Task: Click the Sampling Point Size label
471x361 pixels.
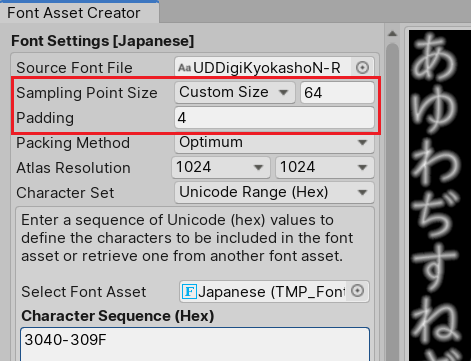Action: coord(87,93)
